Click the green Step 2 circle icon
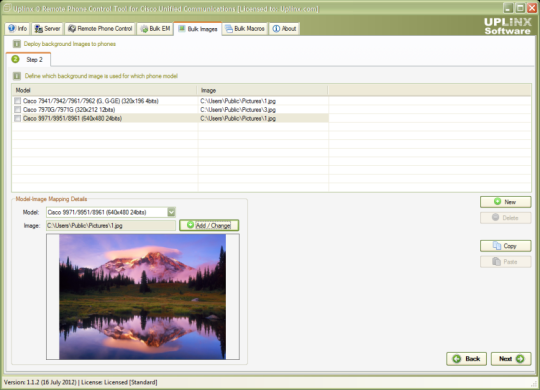540x390 pixels. (x=15, y=59)
